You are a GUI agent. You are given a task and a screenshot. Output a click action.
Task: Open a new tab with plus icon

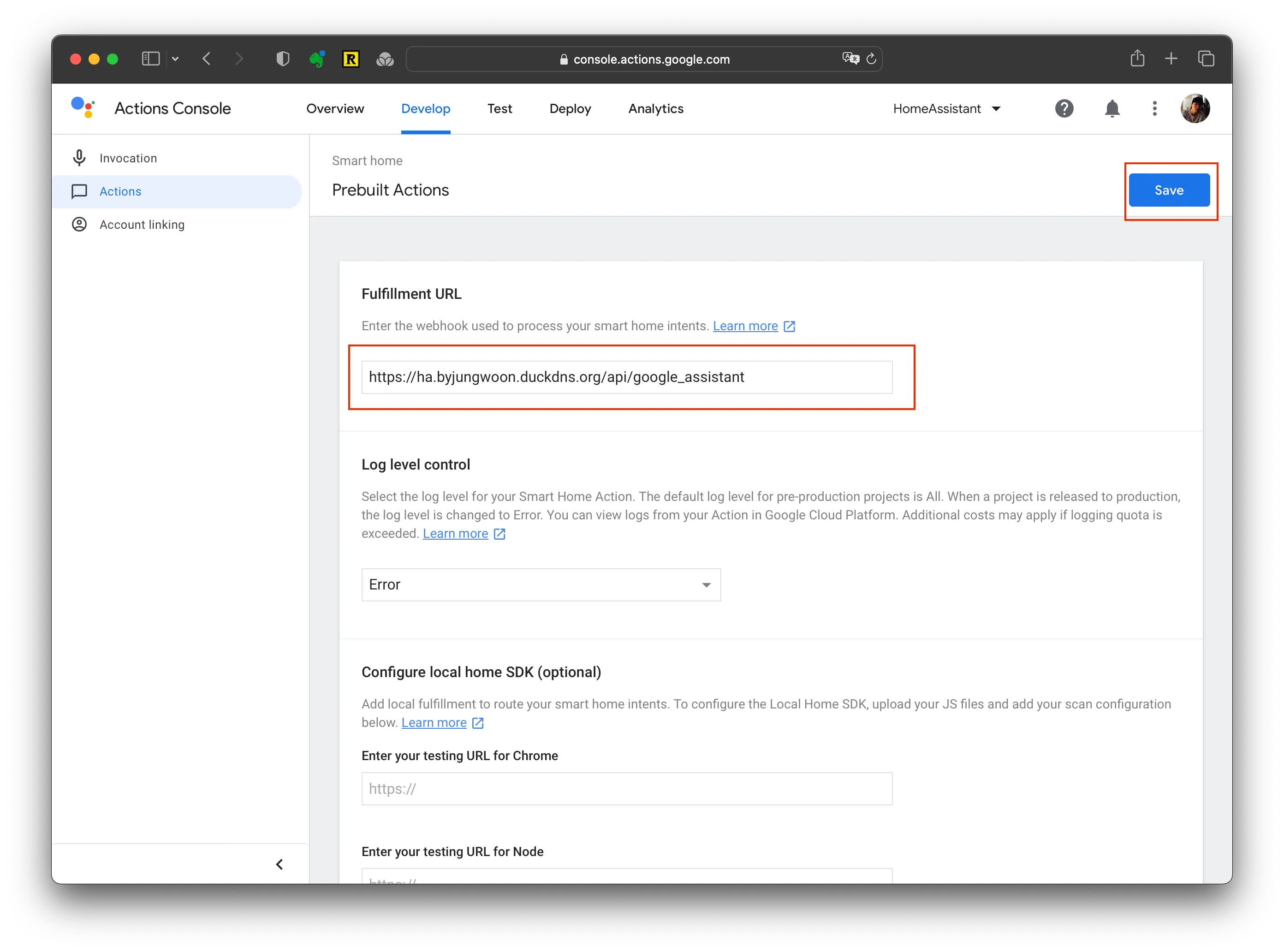pyautogui.click(x=1171, y=59)
